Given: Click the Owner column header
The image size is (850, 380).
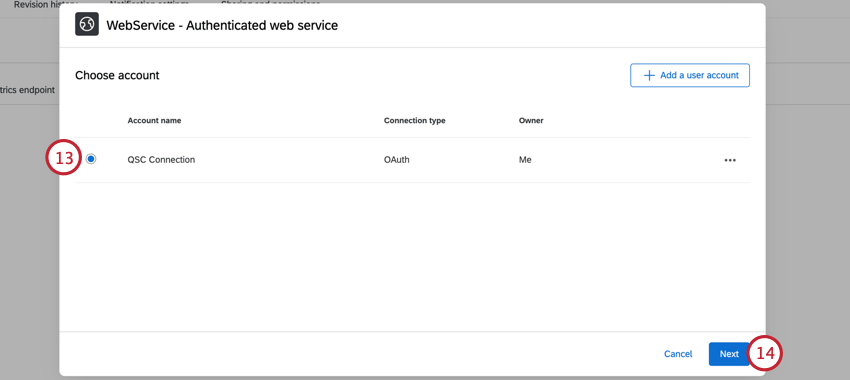Looking at the screenshot, I should pos(531,120).
